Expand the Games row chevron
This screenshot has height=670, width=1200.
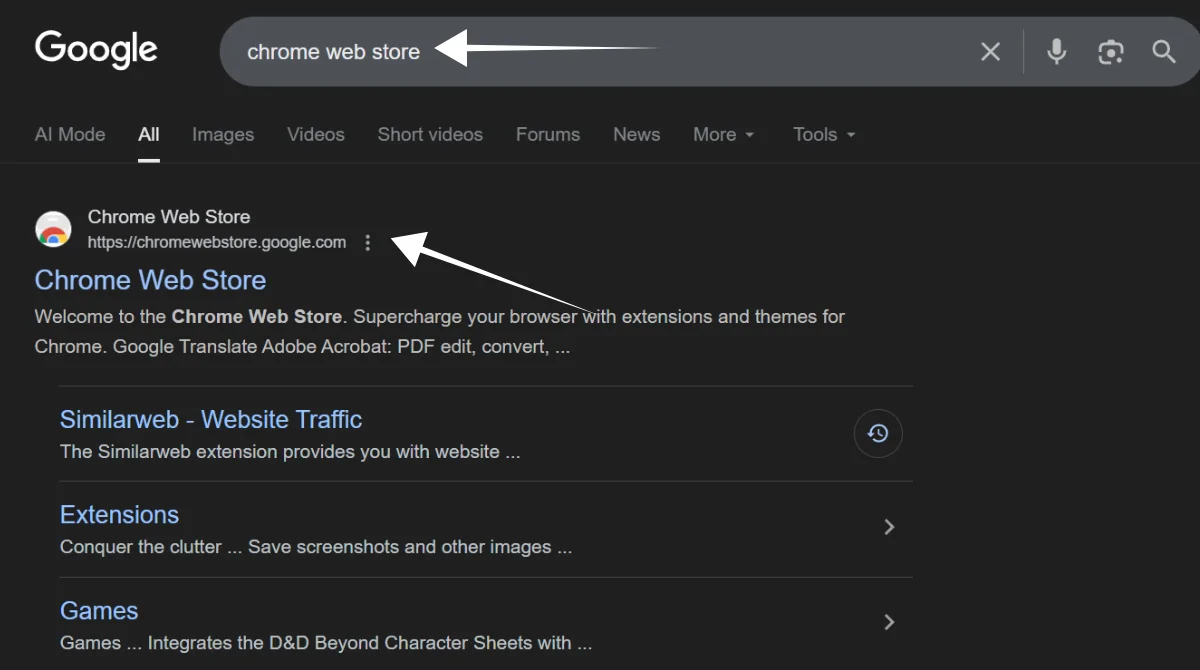(889, 622)
